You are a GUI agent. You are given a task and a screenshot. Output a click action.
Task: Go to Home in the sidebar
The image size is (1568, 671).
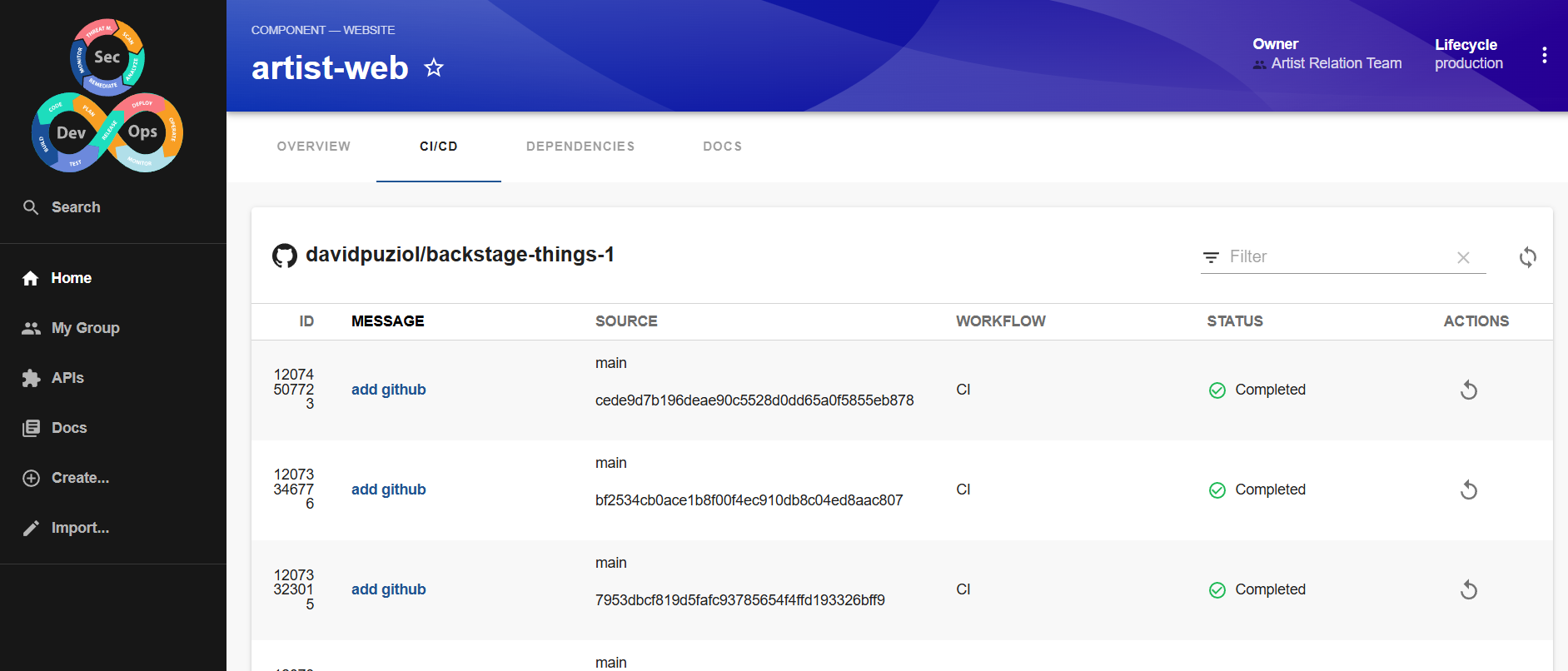[71, 278]
